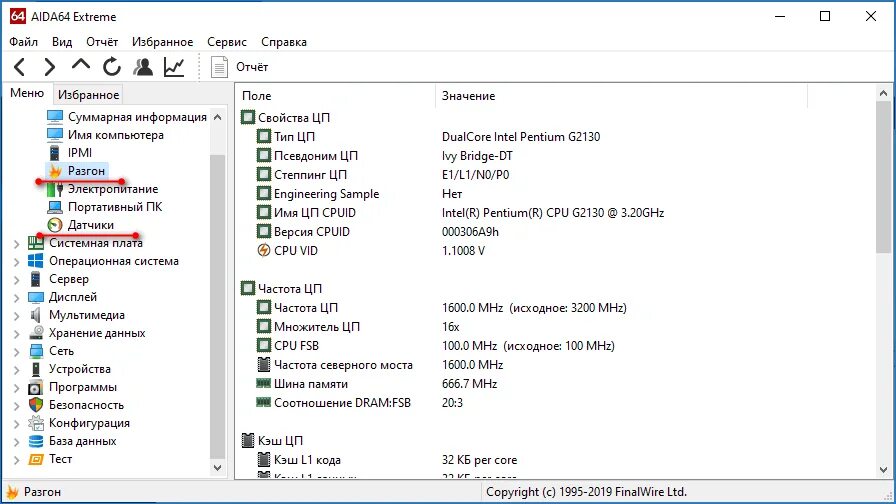Viewport: 896px width, 504px height.
Task: Click the Безопасность shield icon
Action: point(36,405)
